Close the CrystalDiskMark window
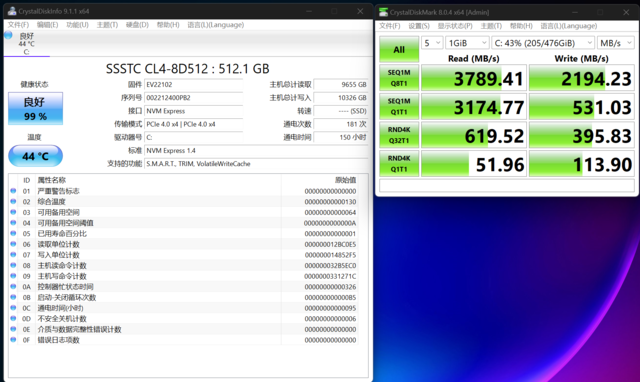This screenshot has width=640, height=382. (626, 12)
